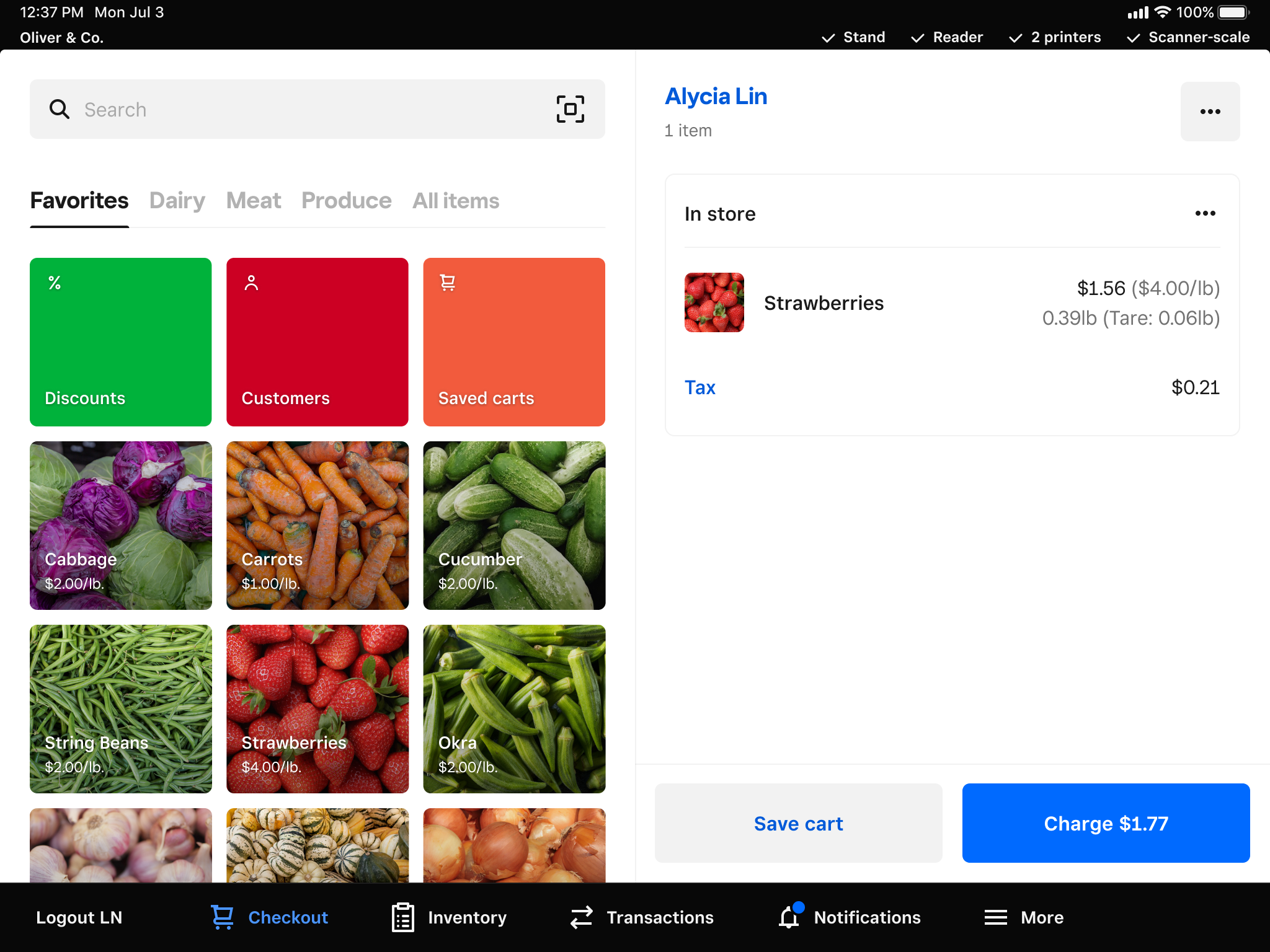Switch to the Produce tab

tap(346, 200)
